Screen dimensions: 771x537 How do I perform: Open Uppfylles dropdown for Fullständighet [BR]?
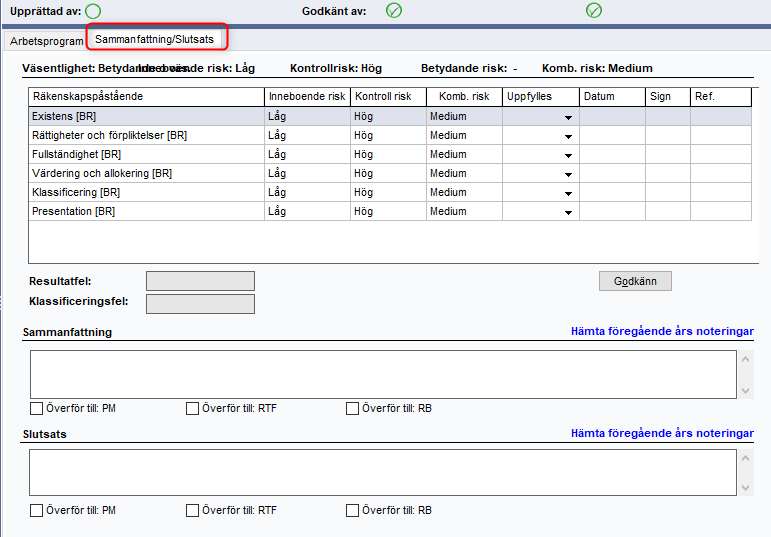click(x=568, y=155)
